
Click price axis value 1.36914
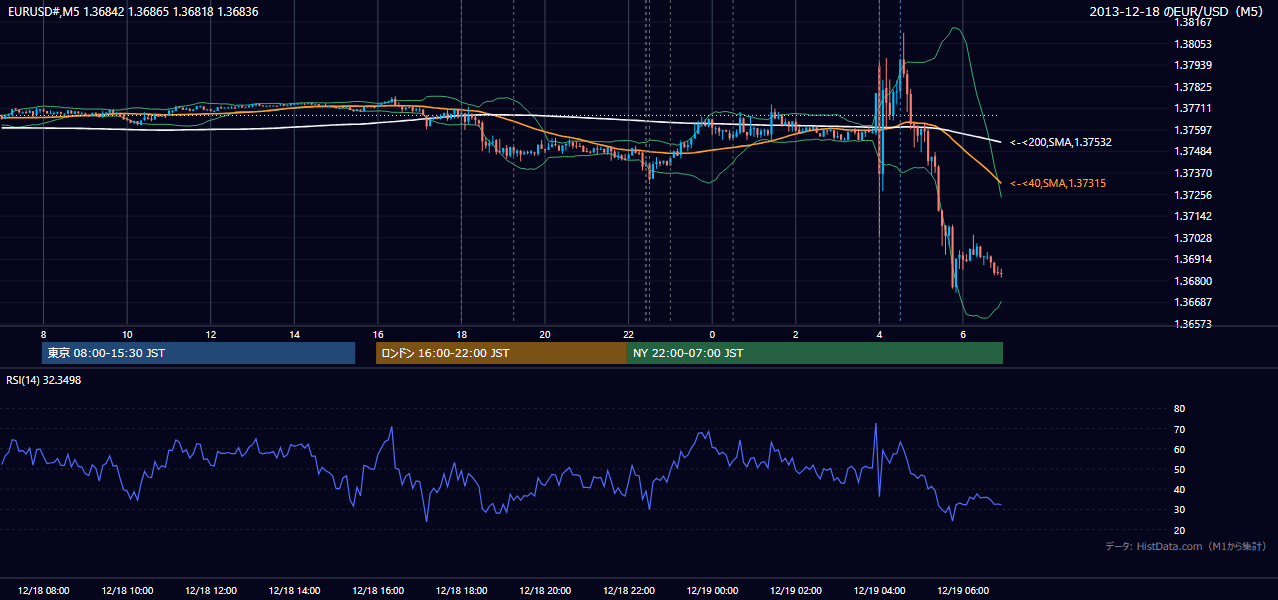click(1193, 259)
